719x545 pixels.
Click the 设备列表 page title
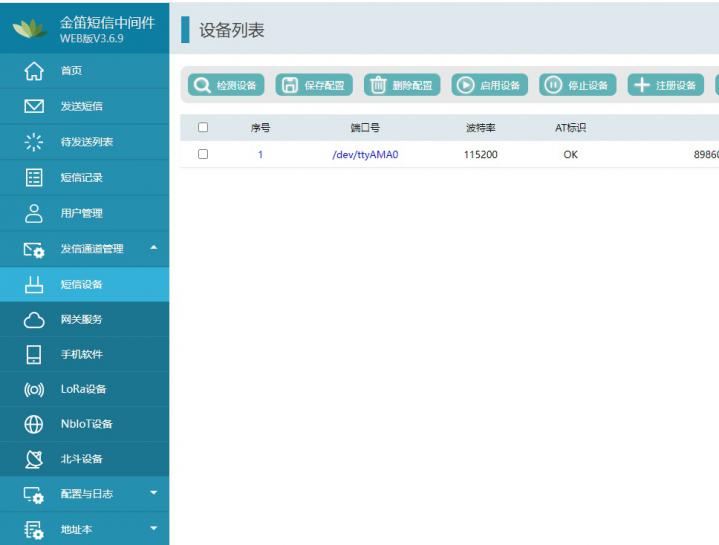point(232,30)
